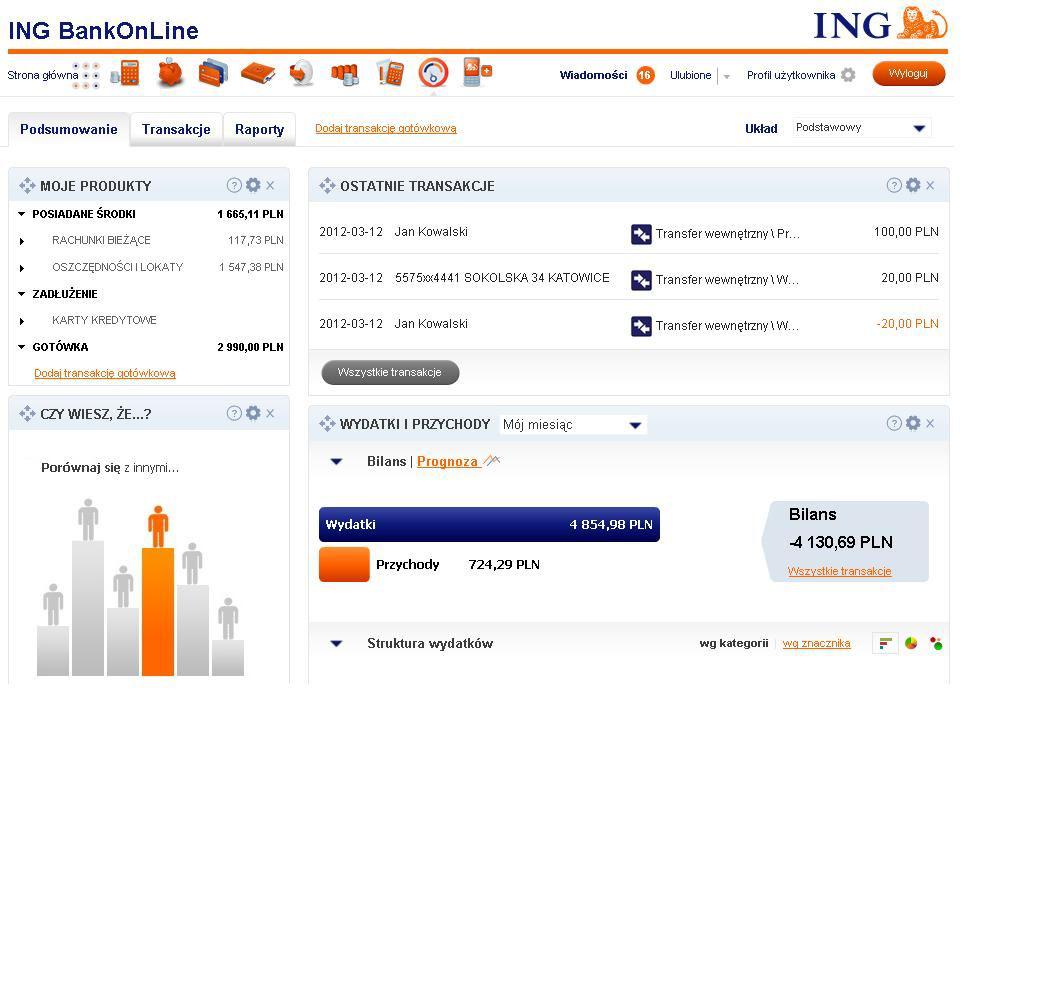Open the coin stacks toolbar icon

tap(345, 74)
